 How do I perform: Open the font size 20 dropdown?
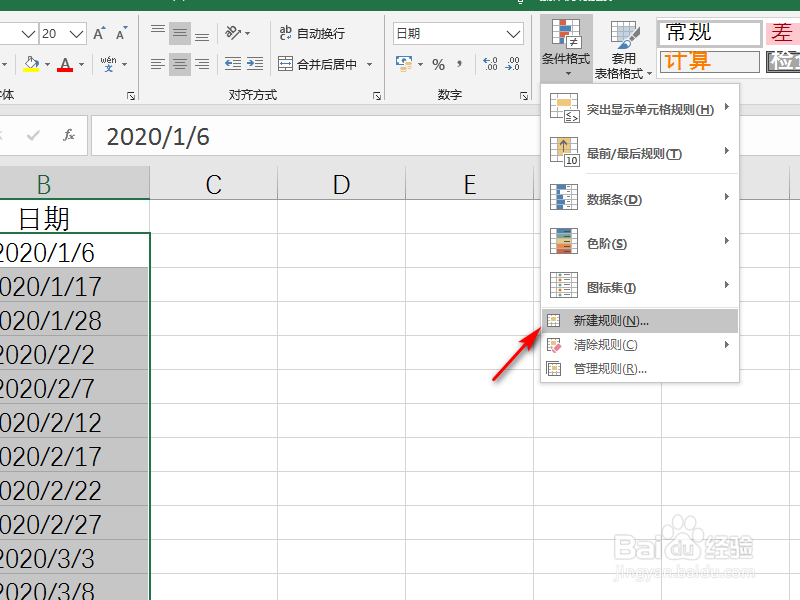coord(77,34)
